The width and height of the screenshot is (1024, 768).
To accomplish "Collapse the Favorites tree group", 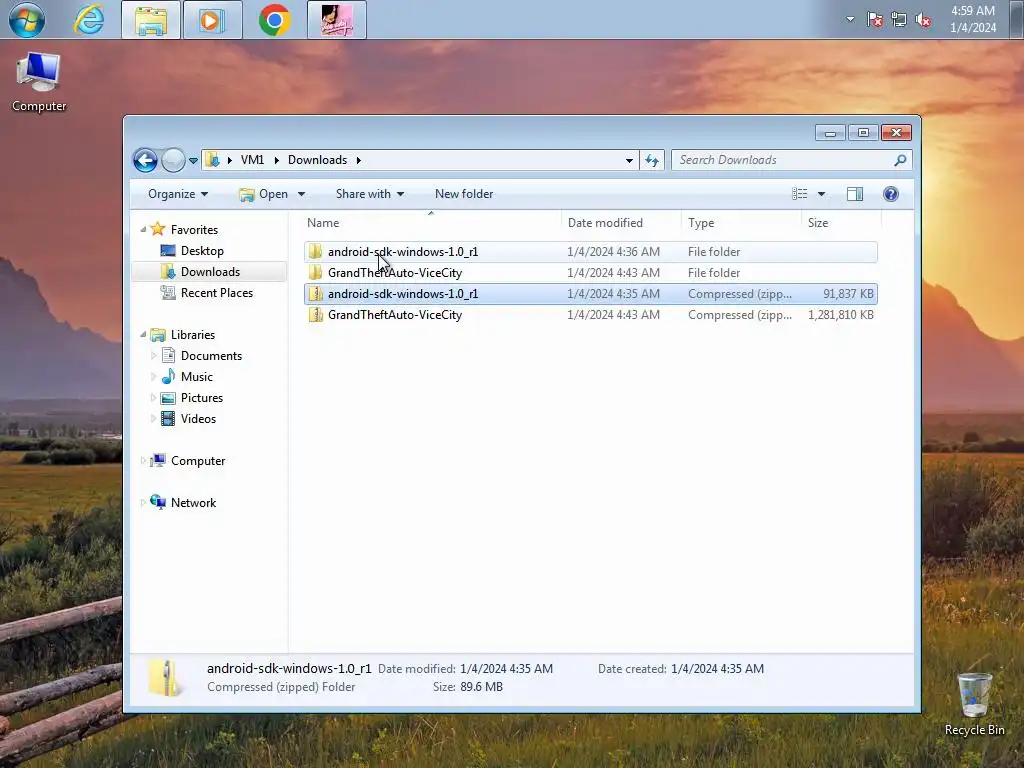I will [x=143, y=229].
